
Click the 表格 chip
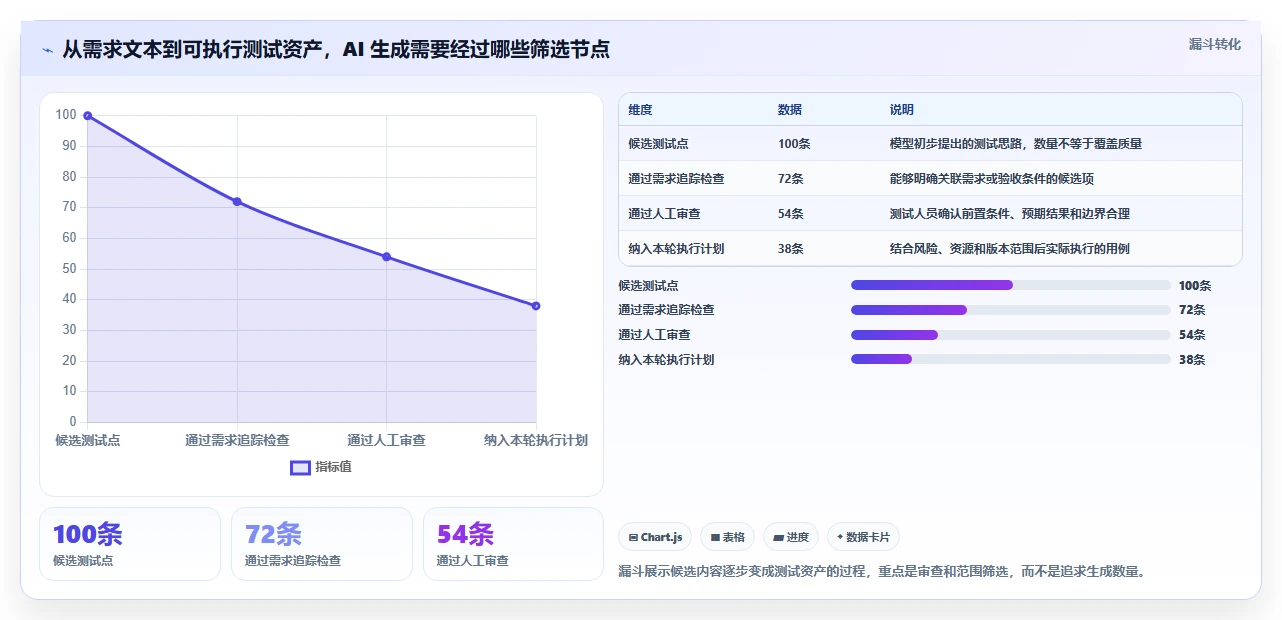(x=727, y=537)
